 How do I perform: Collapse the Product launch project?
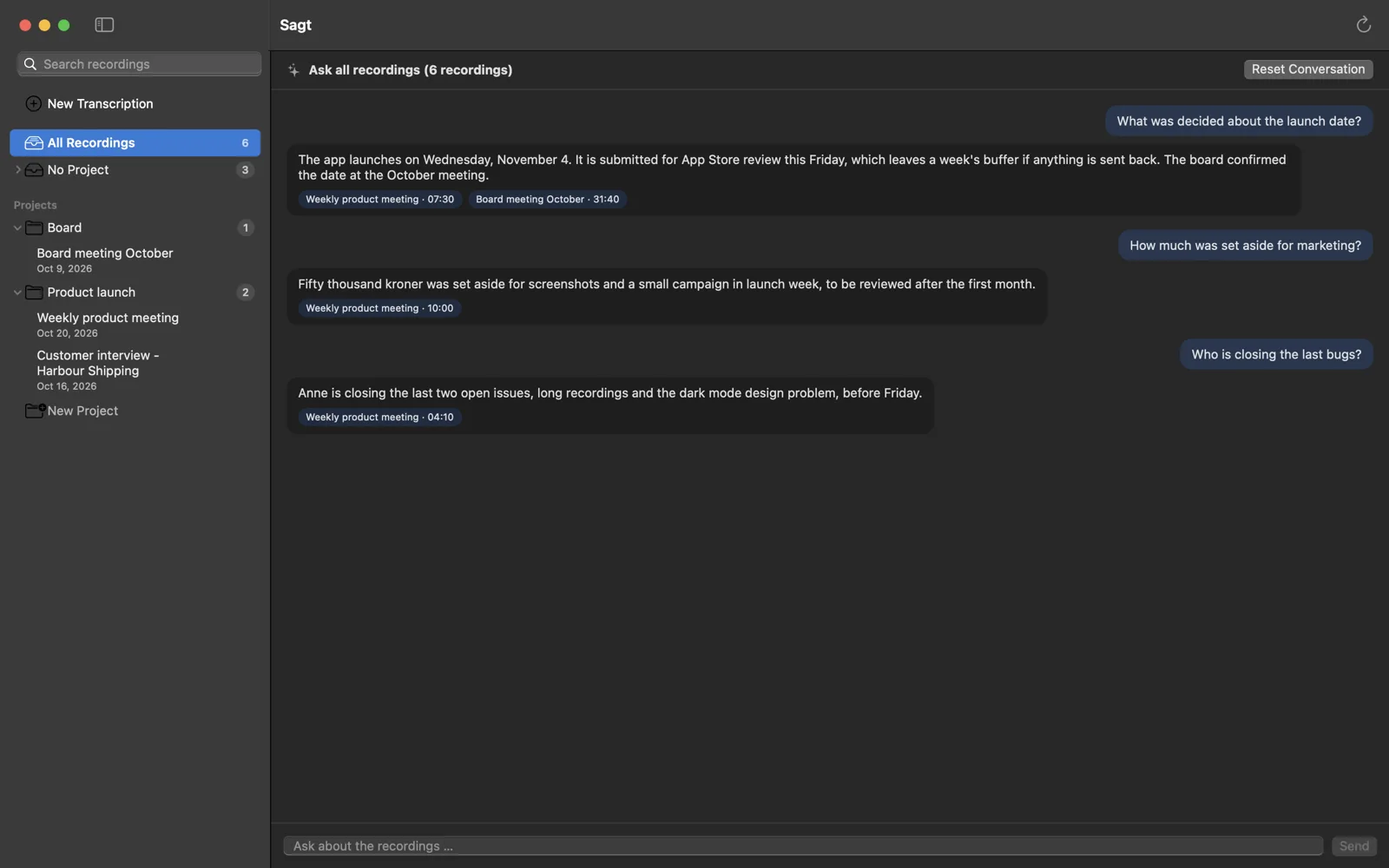(x=17, y=293)
